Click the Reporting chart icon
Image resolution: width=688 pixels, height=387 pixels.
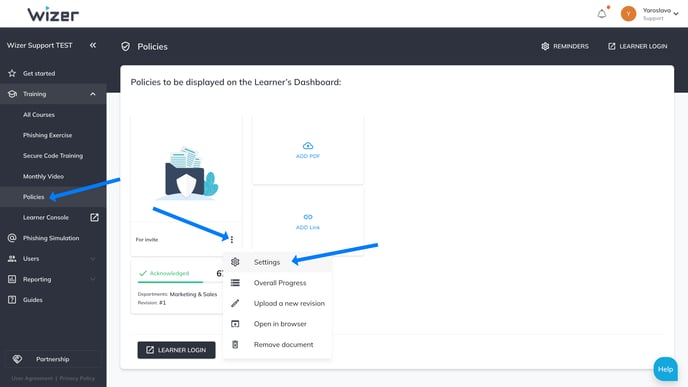pyautogui.click(x=12, y=279)
